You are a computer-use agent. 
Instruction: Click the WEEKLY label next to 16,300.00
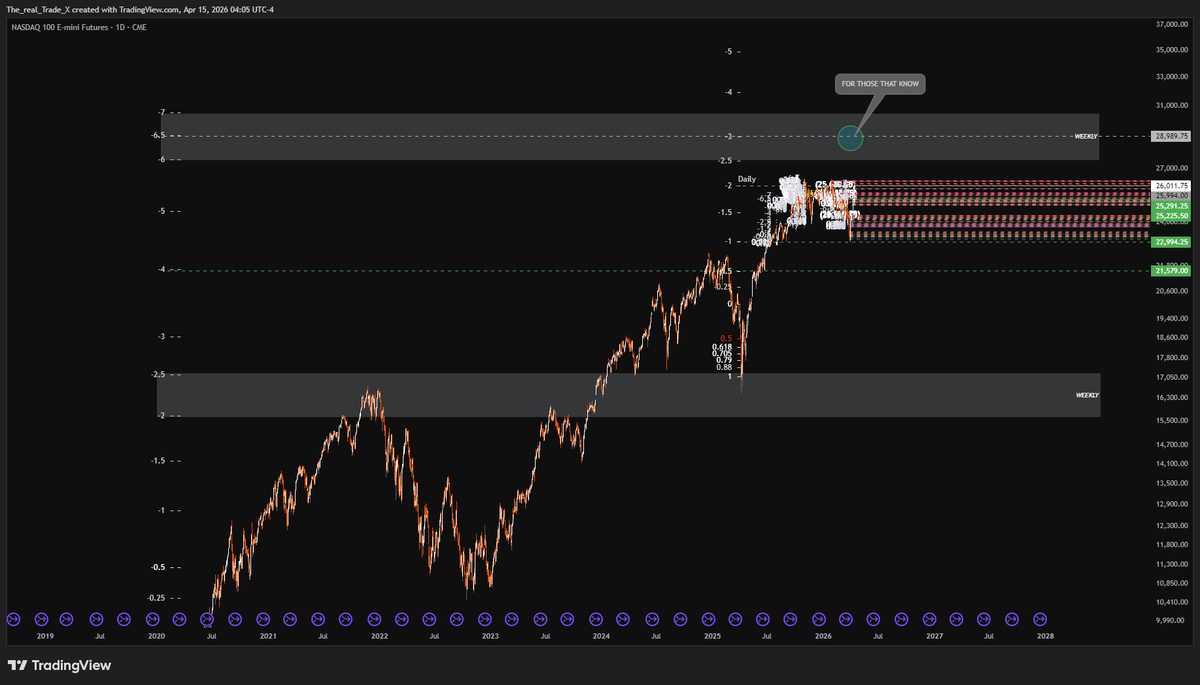pyautogui.click(x=1087, y=395)
